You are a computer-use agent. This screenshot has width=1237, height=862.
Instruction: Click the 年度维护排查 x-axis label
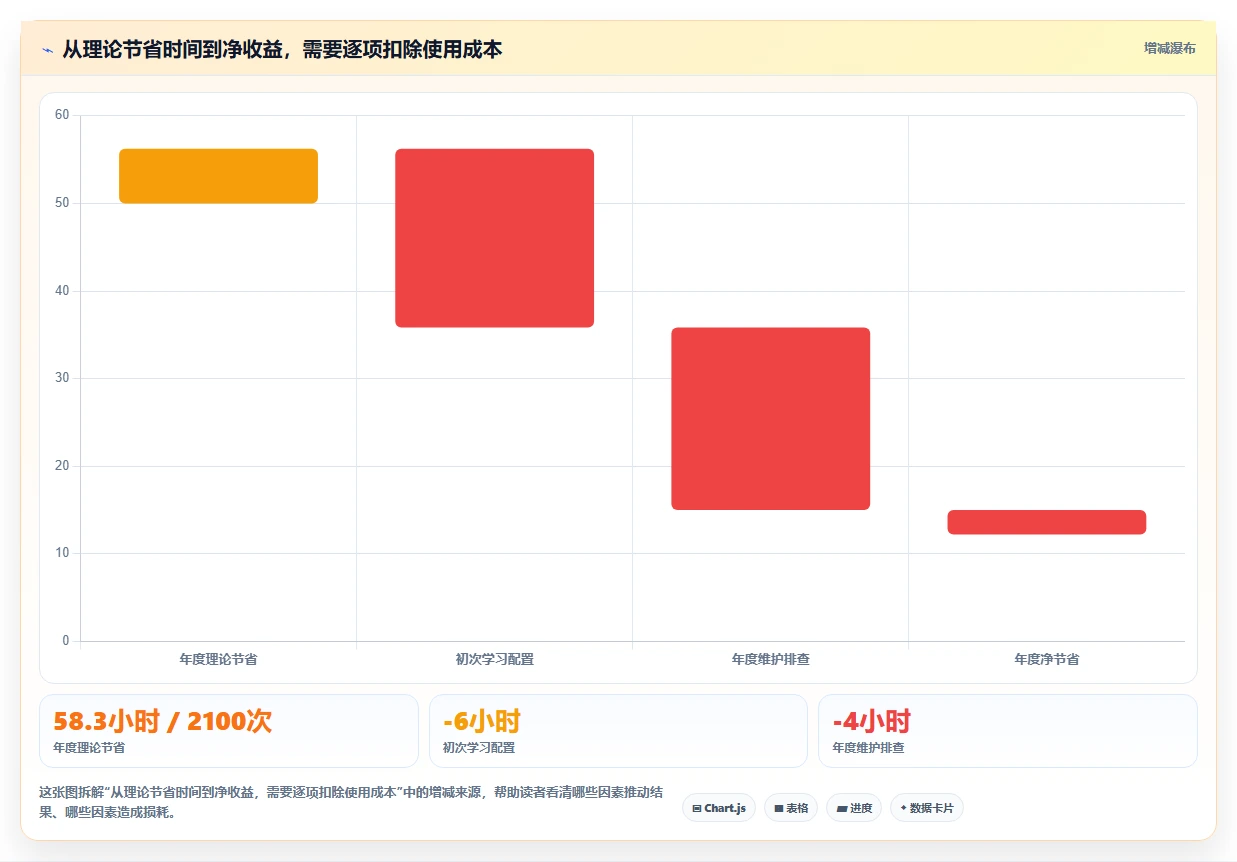pos(770,659)
